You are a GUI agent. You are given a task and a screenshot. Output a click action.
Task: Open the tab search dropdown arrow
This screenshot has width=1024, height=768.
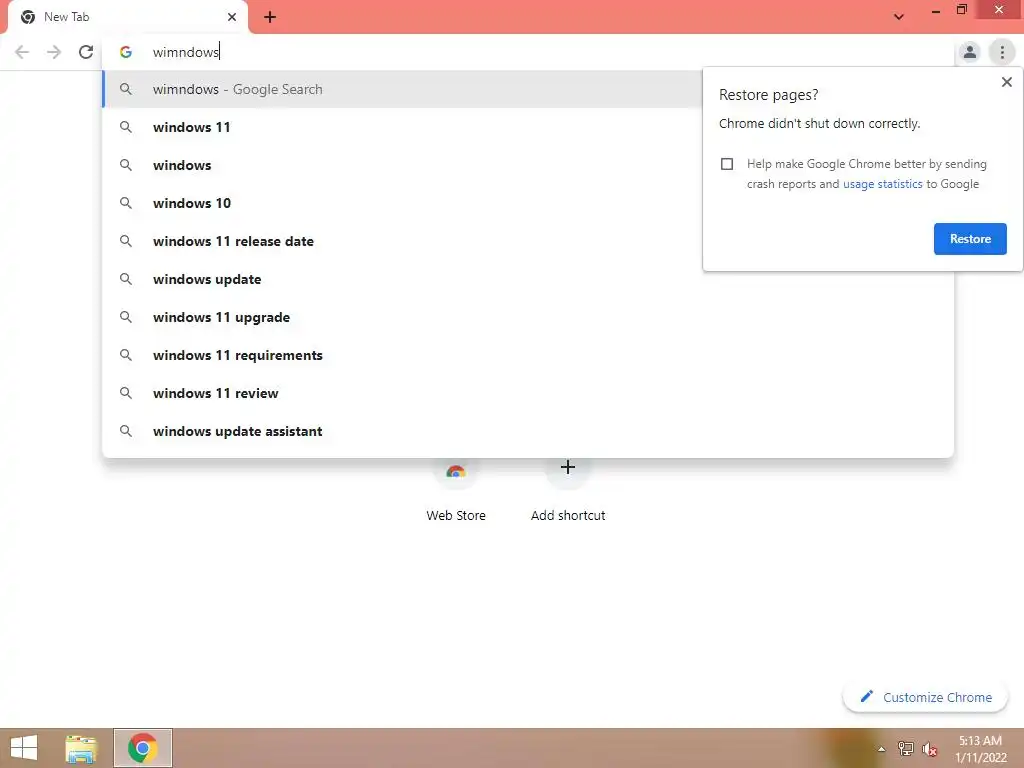pos(899,17)
